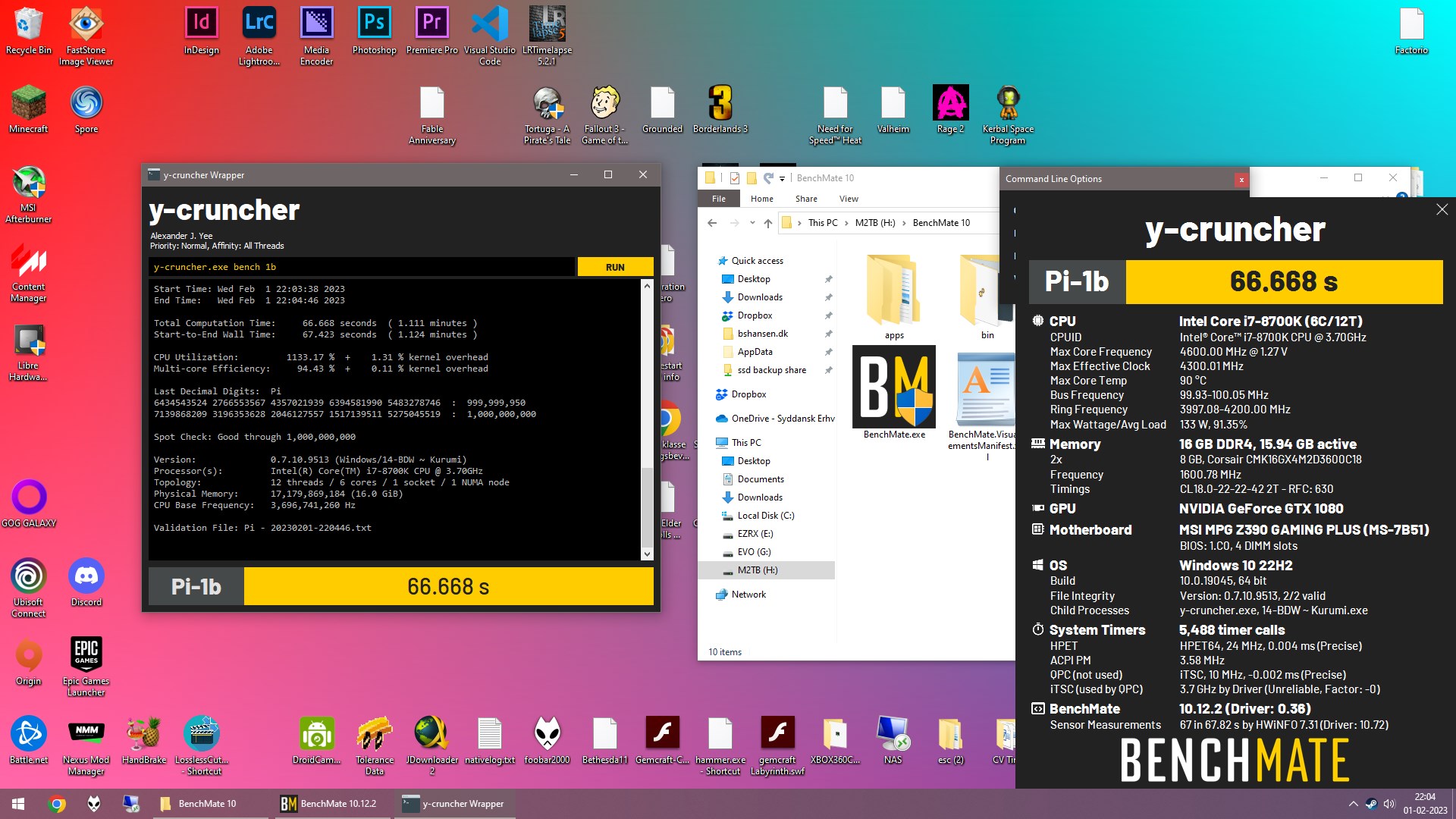Switch to the Share ribbon tab

click(x=806, y=199)
